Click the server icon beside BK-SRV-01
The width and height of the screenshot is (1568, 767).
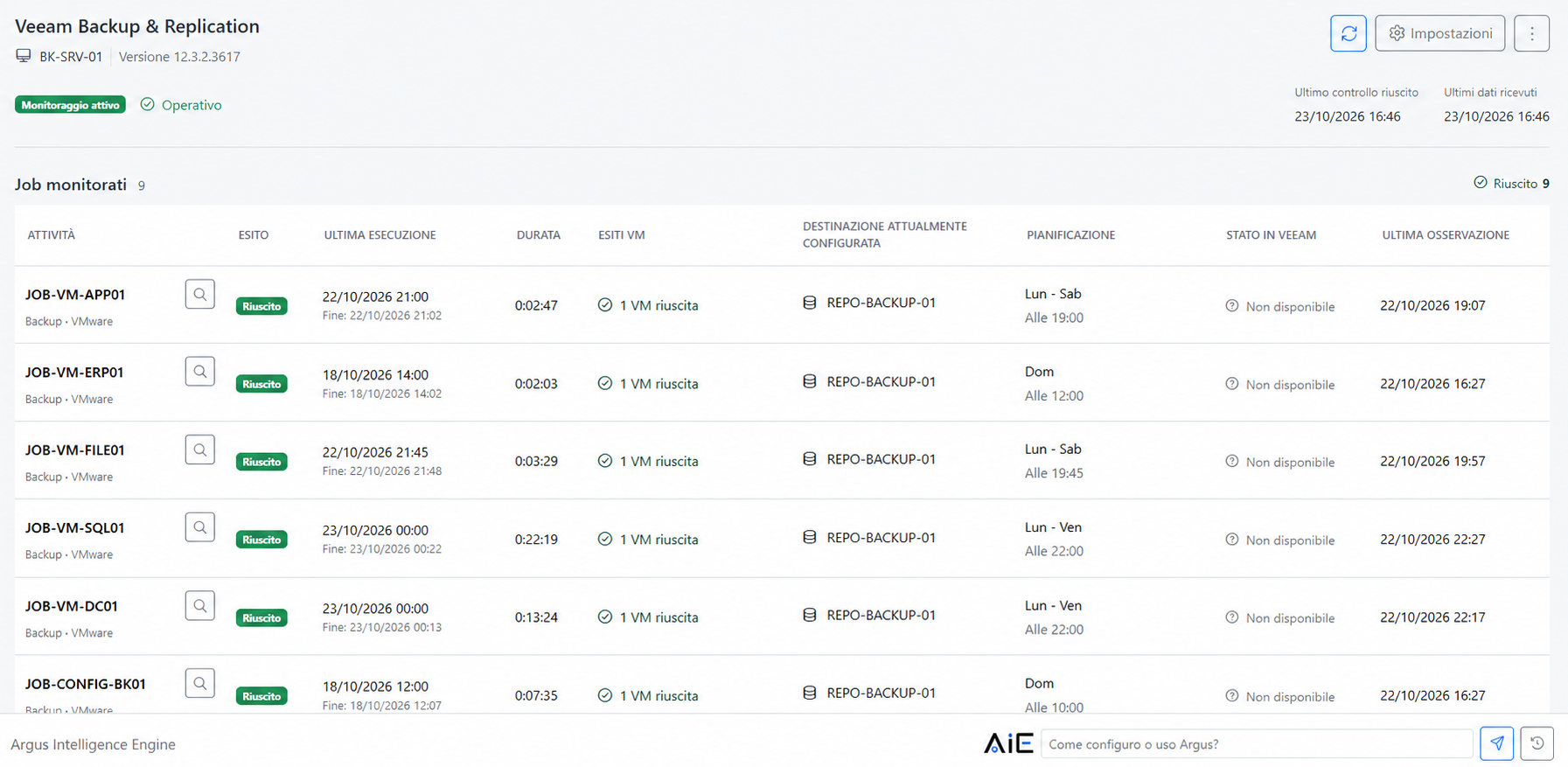click(24, 56)
